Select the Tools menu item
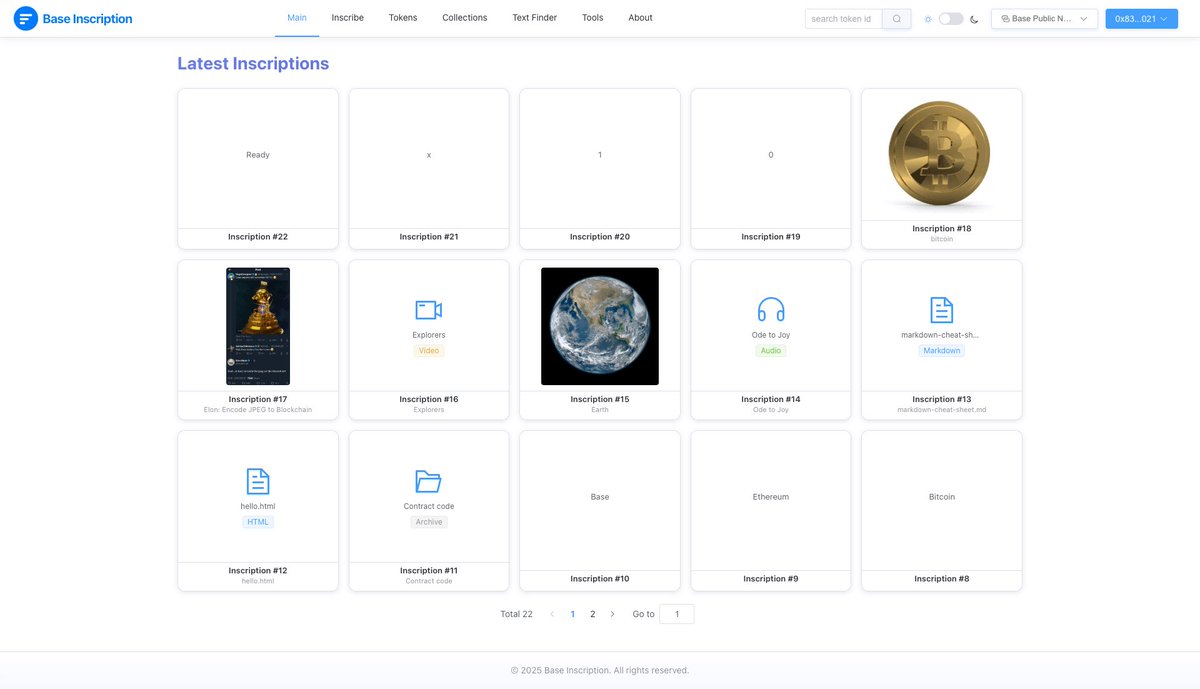The width and height of the screenshot is (1200, 689). point(593,18)
